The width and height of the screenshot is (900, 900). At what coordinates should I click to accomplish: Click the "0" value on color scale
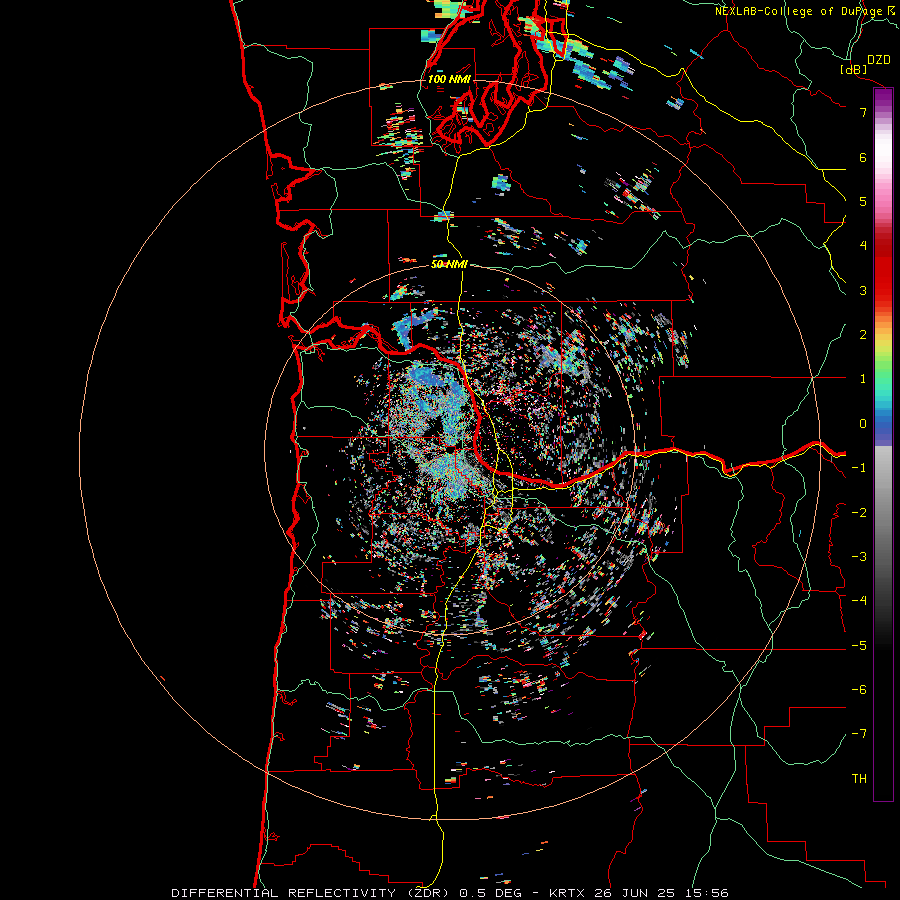[863, 424]
